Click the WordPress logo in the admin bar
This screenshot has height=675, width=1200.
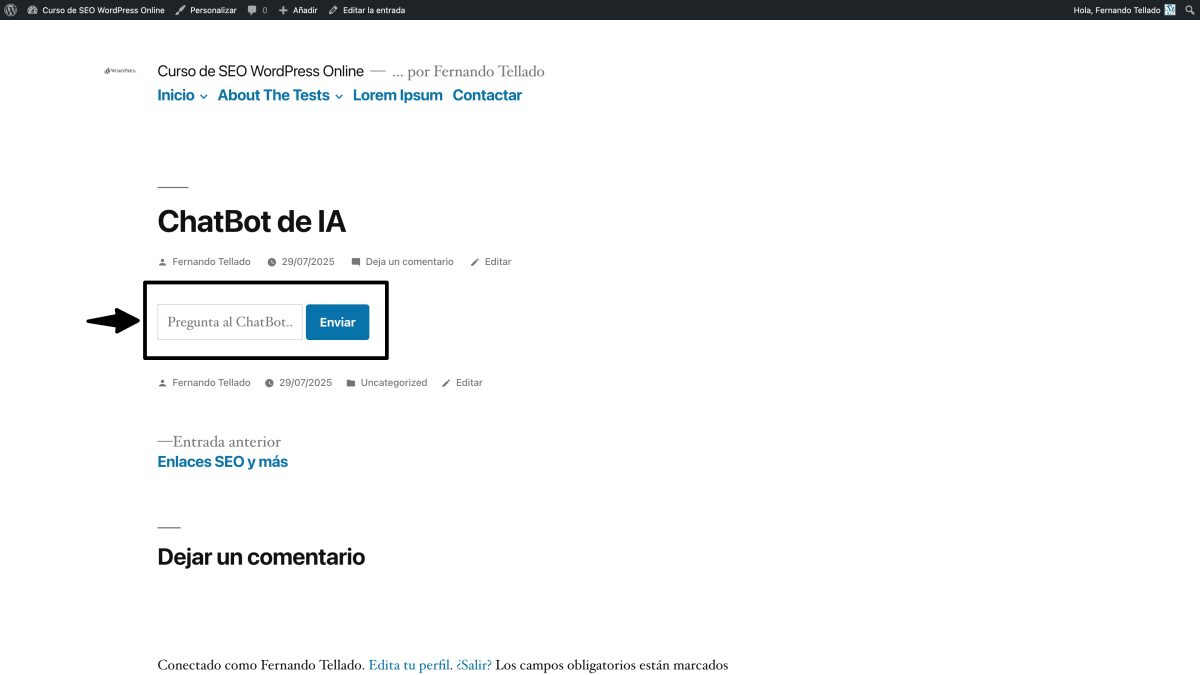pyautogui.click(x=10, y=10)
